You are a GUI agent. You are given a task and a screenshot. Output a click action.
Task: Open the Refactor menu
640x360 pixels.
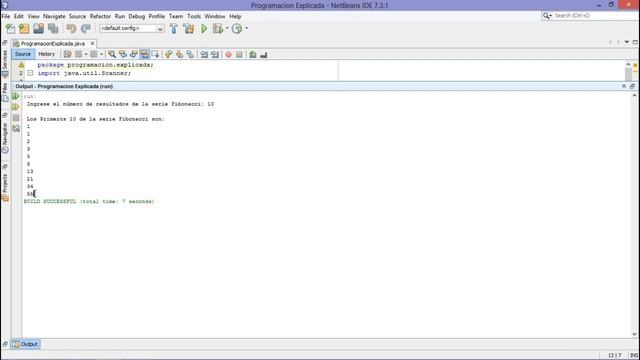pyautogui.click(x=100, y=16)
